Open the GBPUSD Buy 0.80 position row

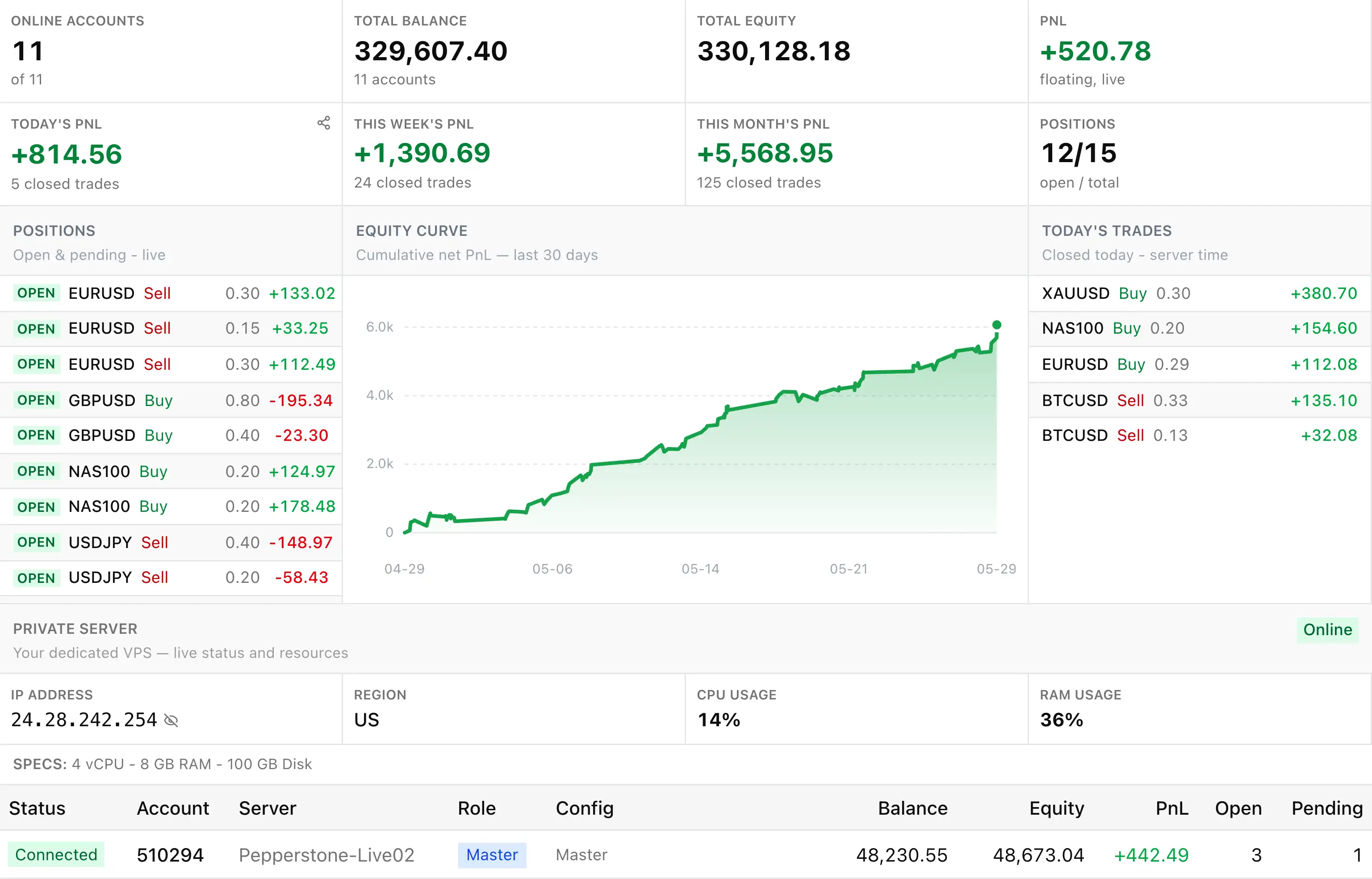tap(171, 400)
